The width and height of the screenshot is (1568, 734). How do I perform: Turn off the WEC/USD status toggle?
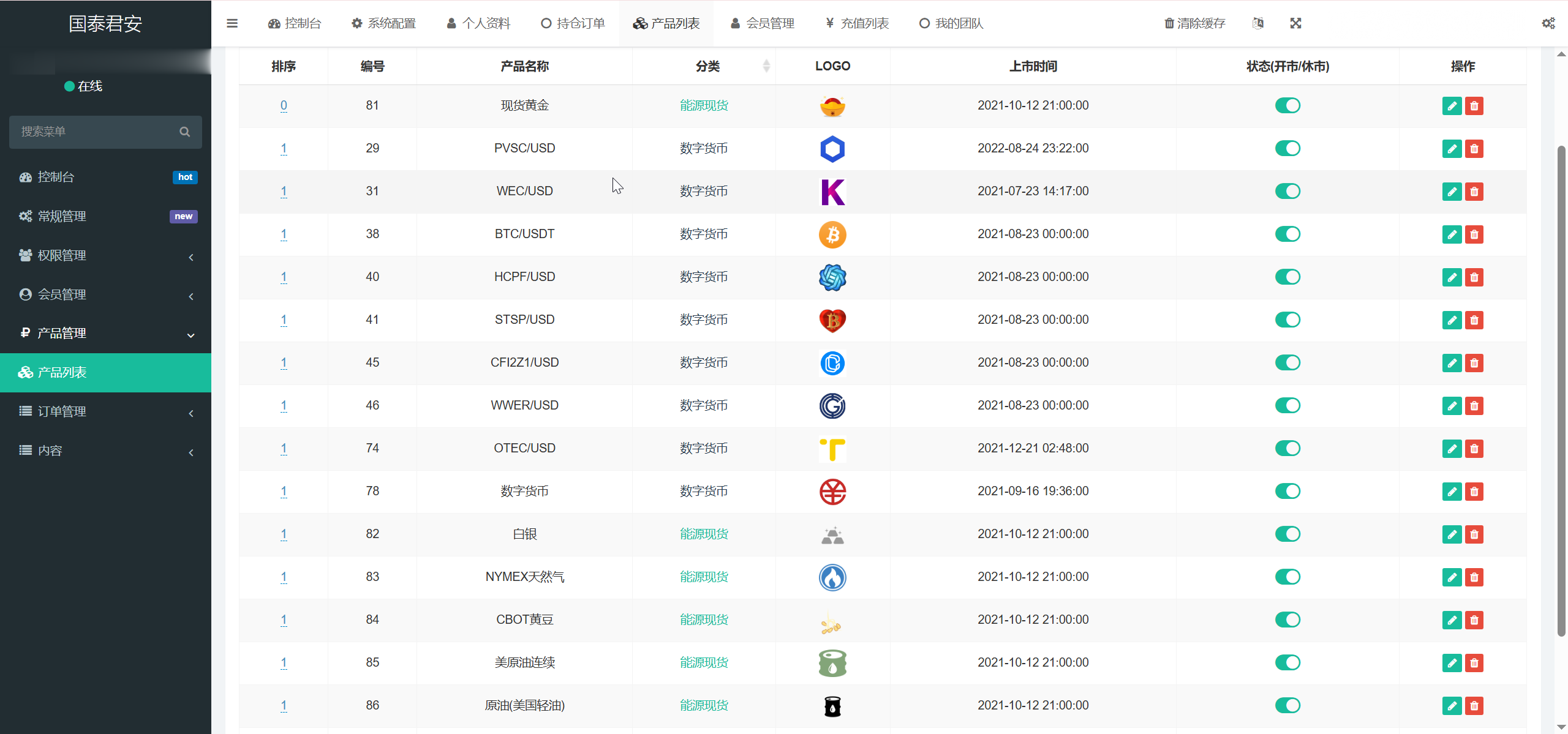(1288, 191)
